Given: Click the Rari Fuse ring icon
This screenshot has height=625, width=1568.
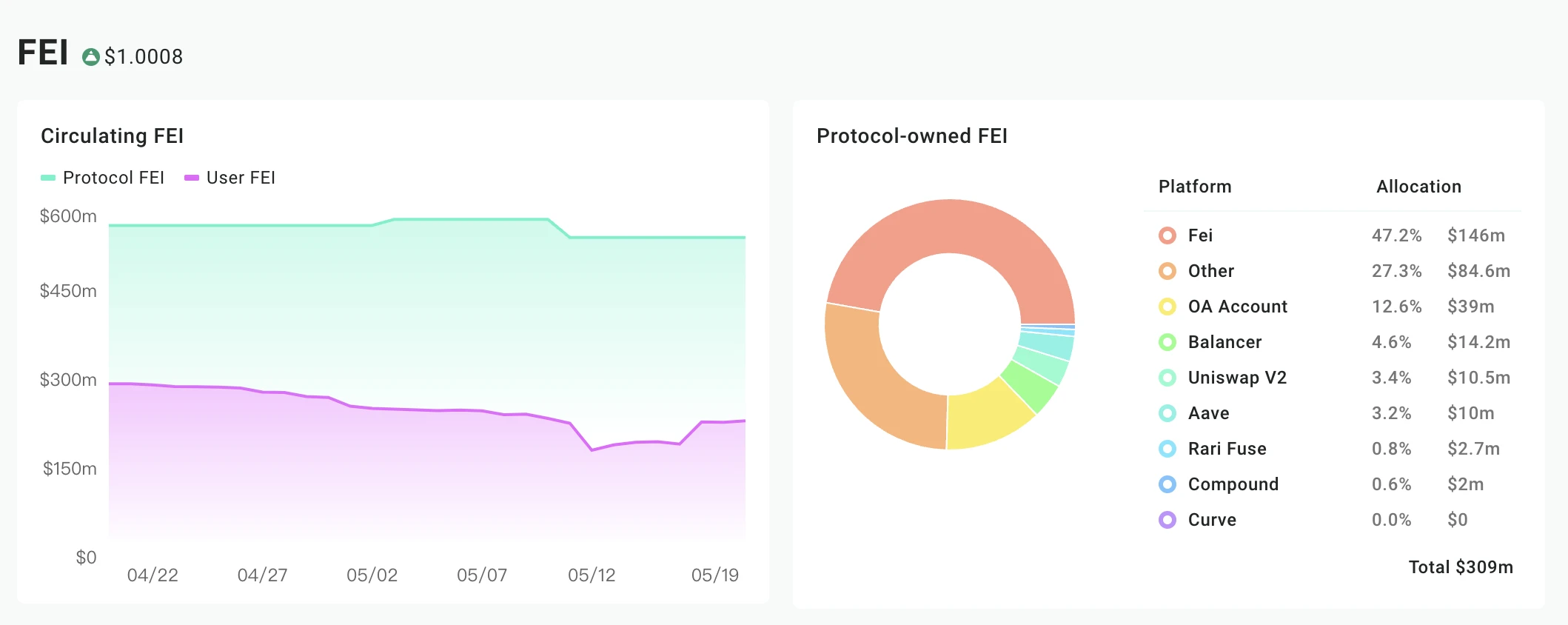Looking at the screenshot, I should pyautogui.click(x=1167, y=449).
